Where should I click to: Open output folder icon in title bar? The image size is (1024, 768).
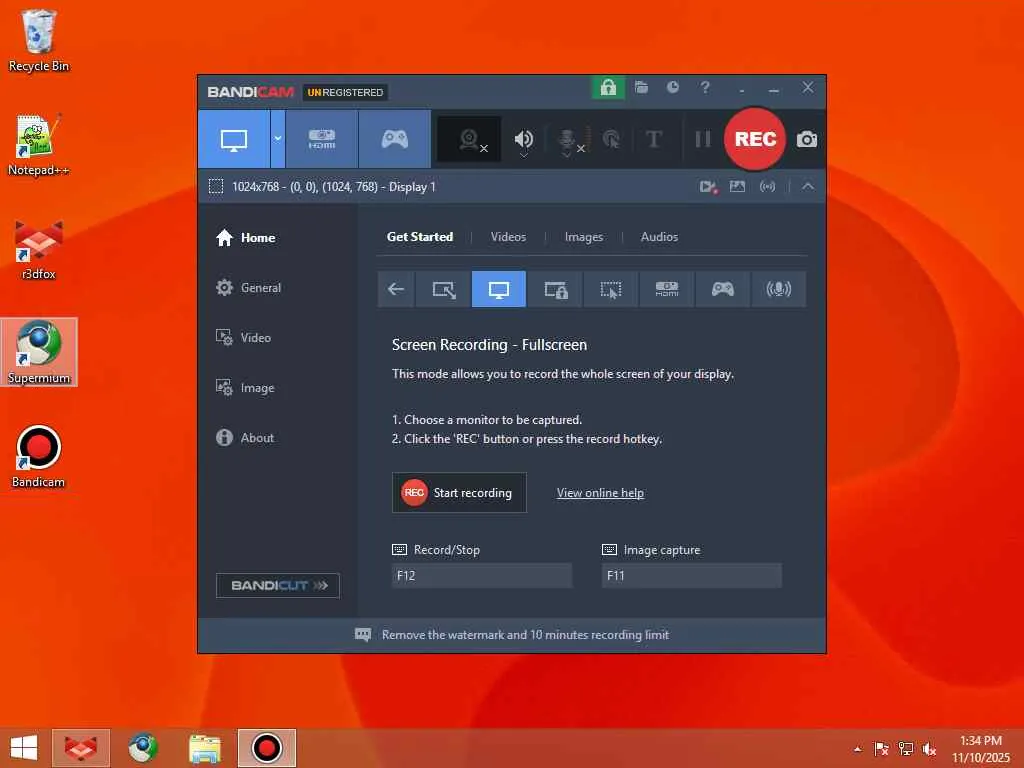[641, 88]
